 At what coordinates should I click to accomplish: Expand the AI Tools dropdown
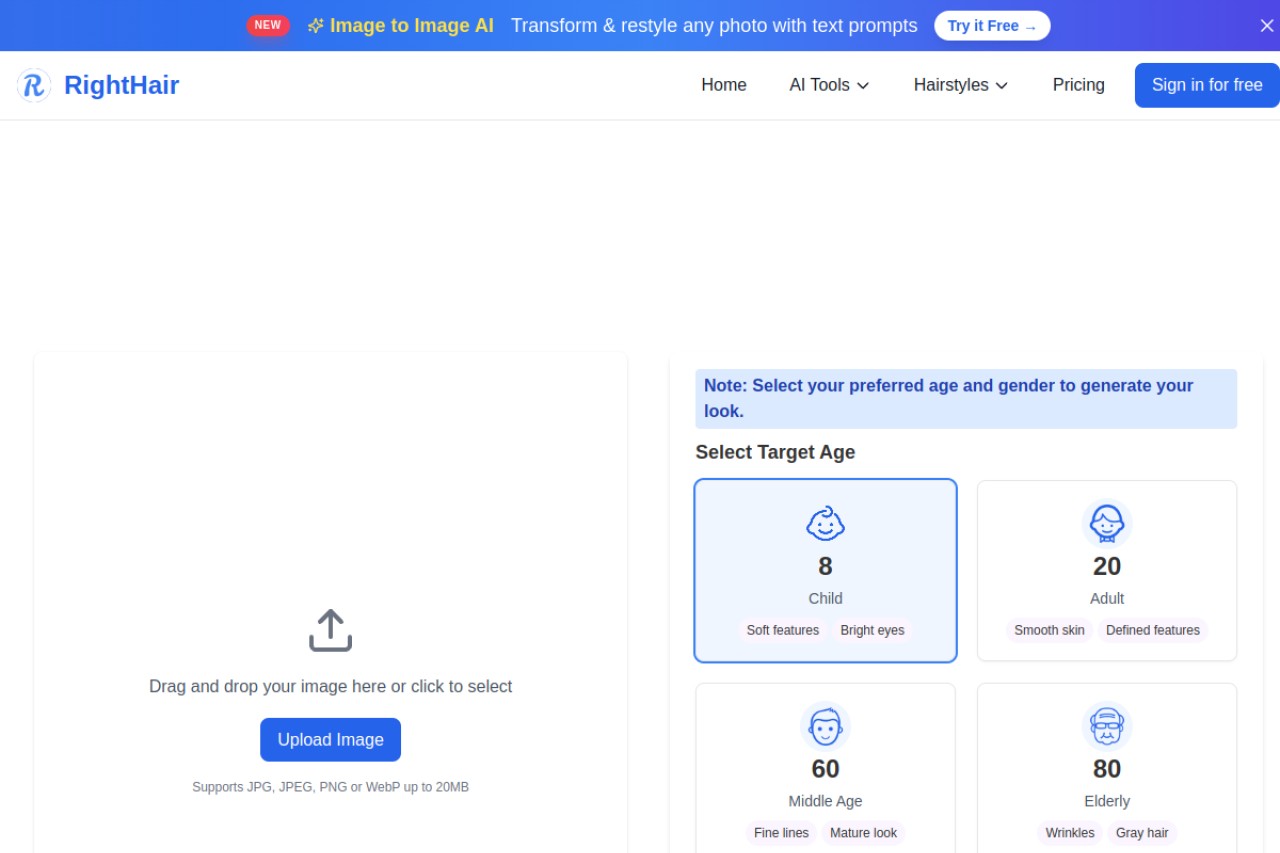click(829, 85)
